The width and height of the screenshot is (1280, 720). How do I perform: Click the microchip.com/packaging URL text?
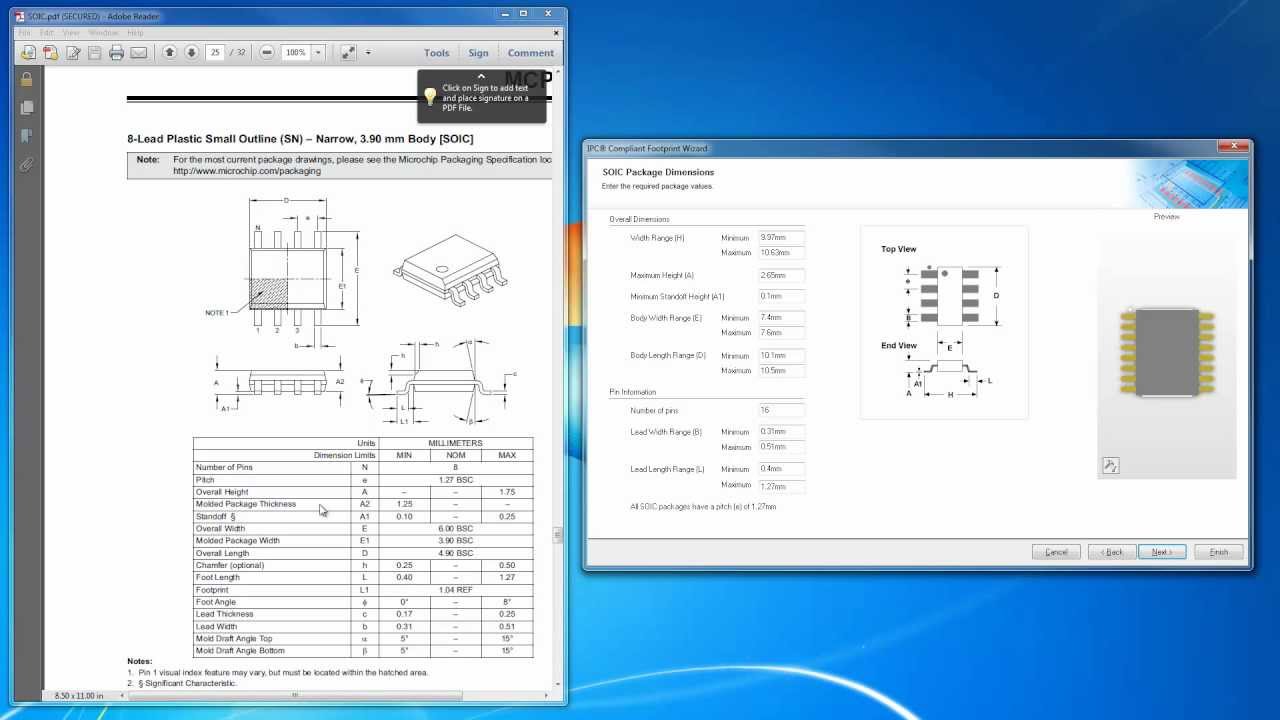[247, 171]
